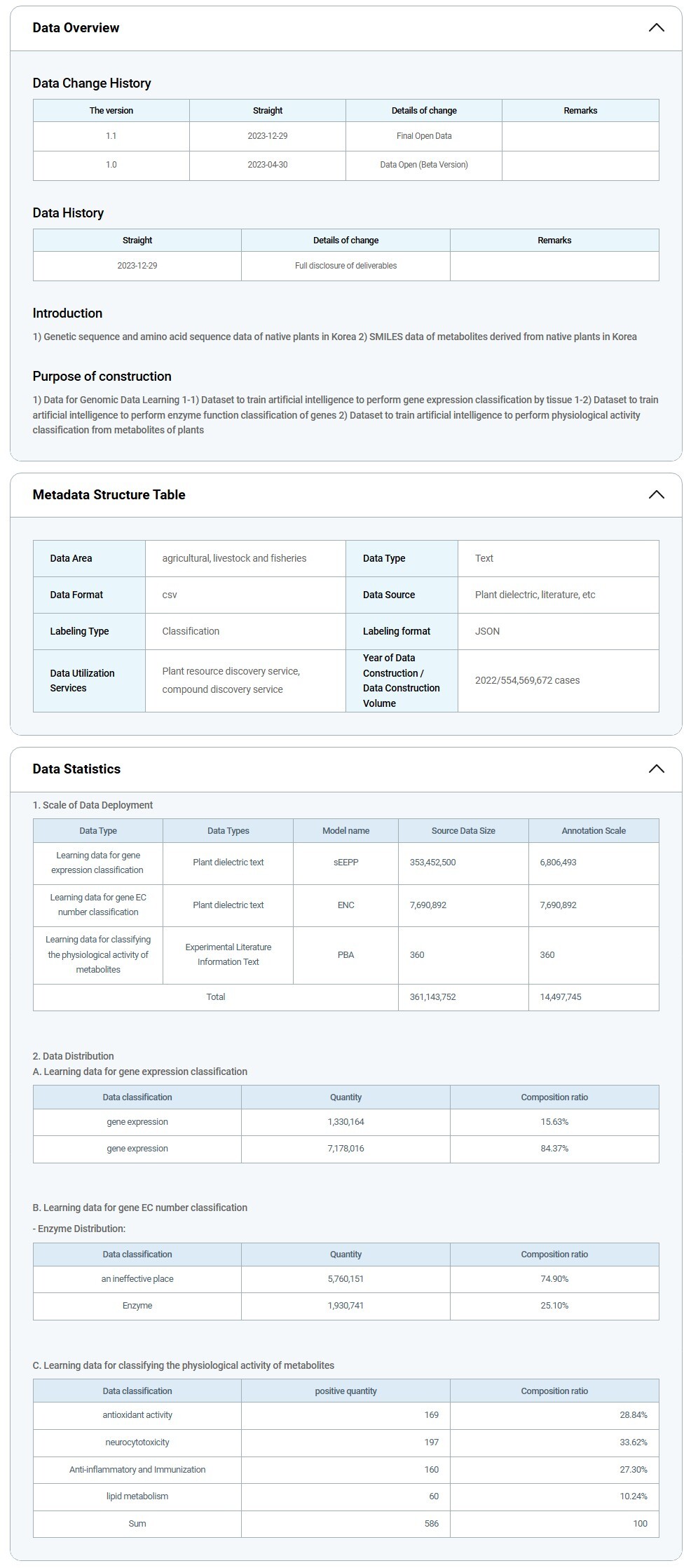691x1568 pixels.
Task: Select version 1.1 in change history
Action: tap(111, 136)
